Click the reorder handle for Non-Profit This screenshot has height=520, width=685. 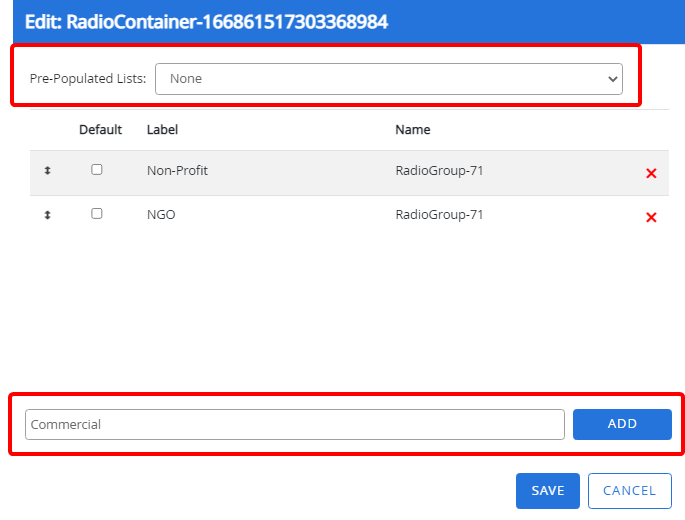pyautogui.click(x=47, y=171)
